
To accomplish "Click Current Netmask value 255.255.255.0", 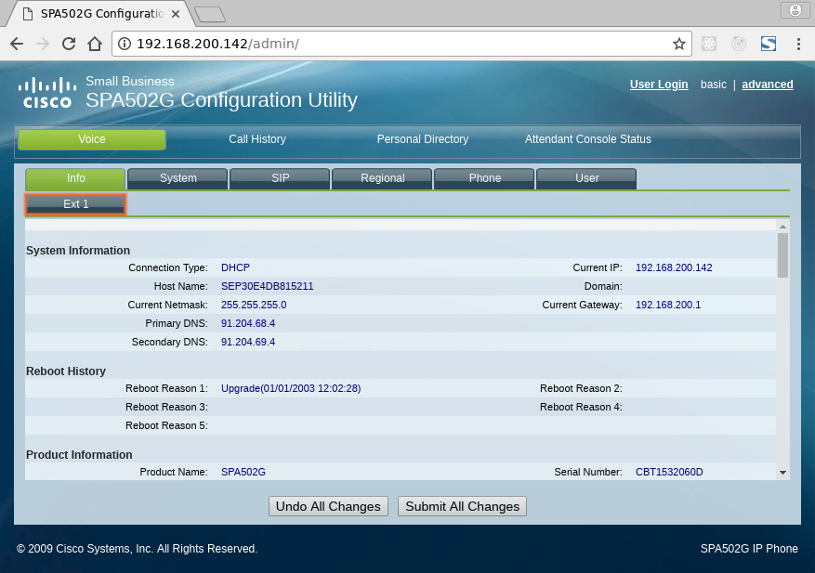I will pyautogui.click(x=254, y=305).
